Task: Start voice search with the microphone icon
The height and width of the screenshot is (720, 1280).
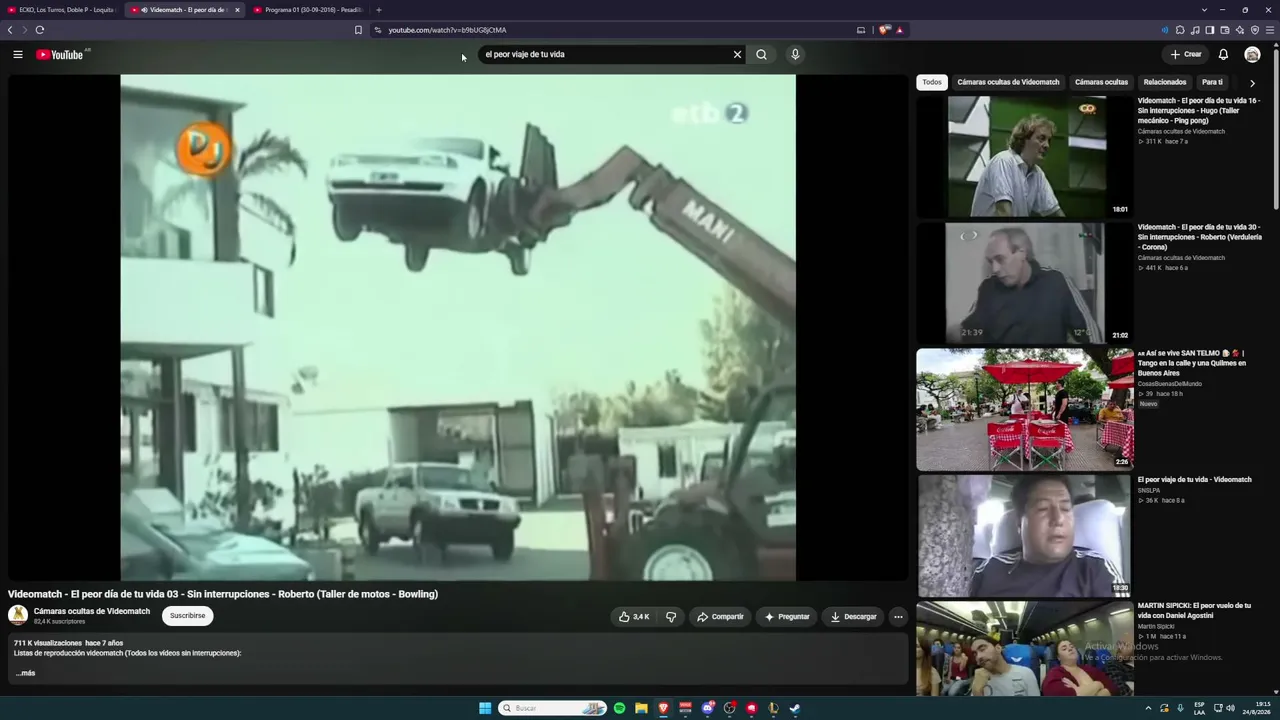Action: 795,55
